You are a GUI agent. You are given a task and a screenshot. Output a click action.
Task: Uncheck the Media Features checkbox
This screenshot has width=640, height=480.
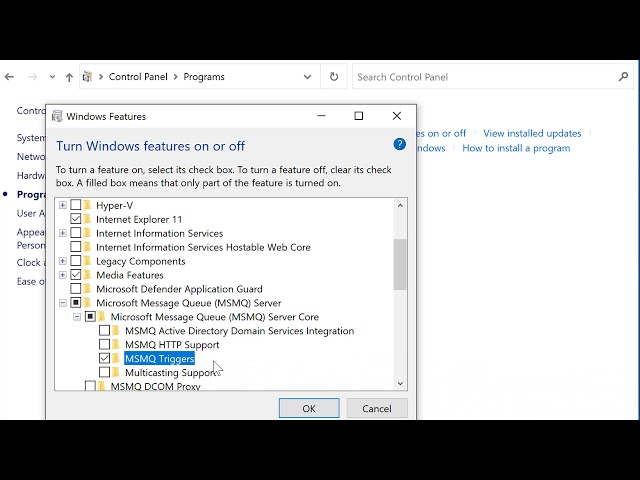(76, 275)
